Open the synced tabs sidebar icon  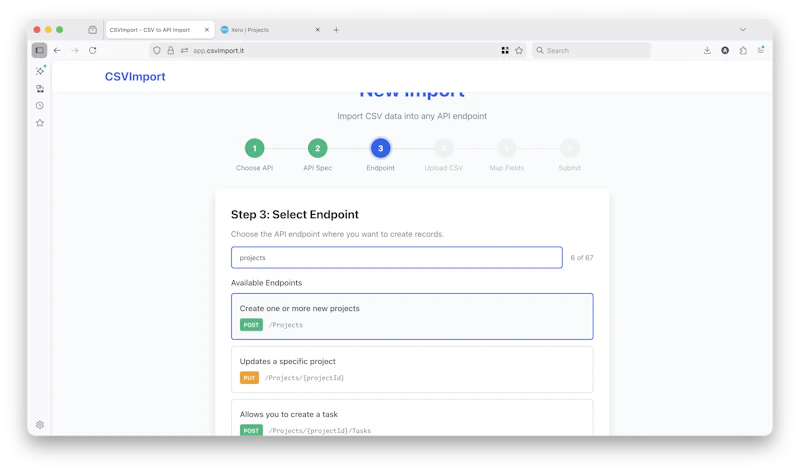tap(40, 88)
